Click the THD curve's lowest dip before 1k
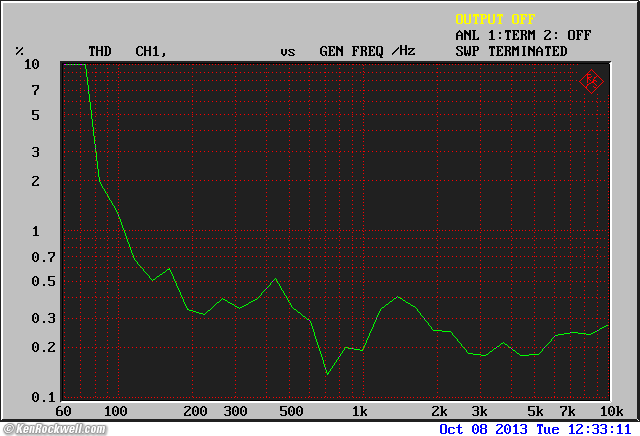This screenshot has width=640, height=436. 327,374
